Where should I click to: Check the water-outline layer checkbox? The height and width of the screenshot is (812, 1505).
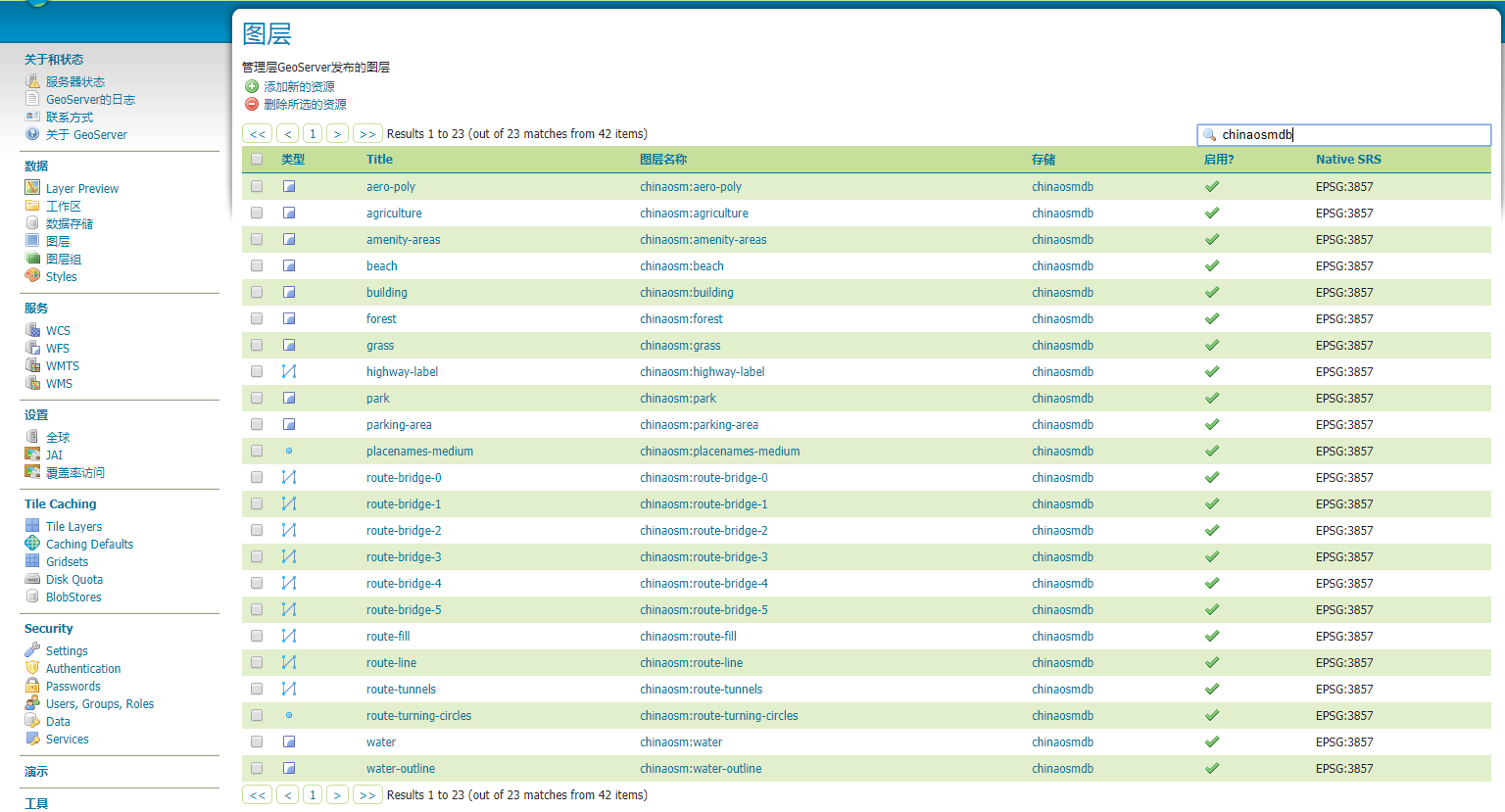(x=257, y=768)
